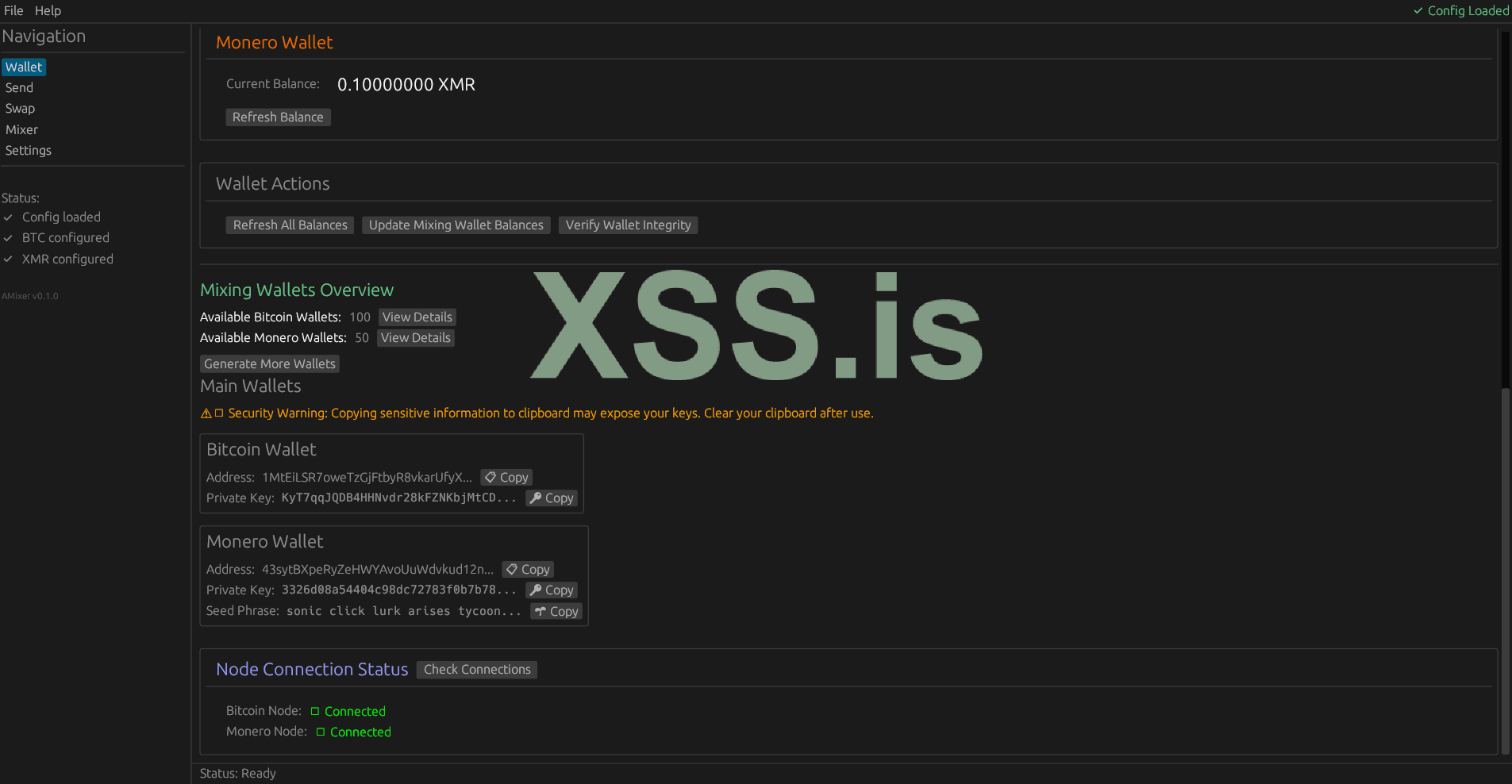Open Settings from the navigation list

point(28,150)
